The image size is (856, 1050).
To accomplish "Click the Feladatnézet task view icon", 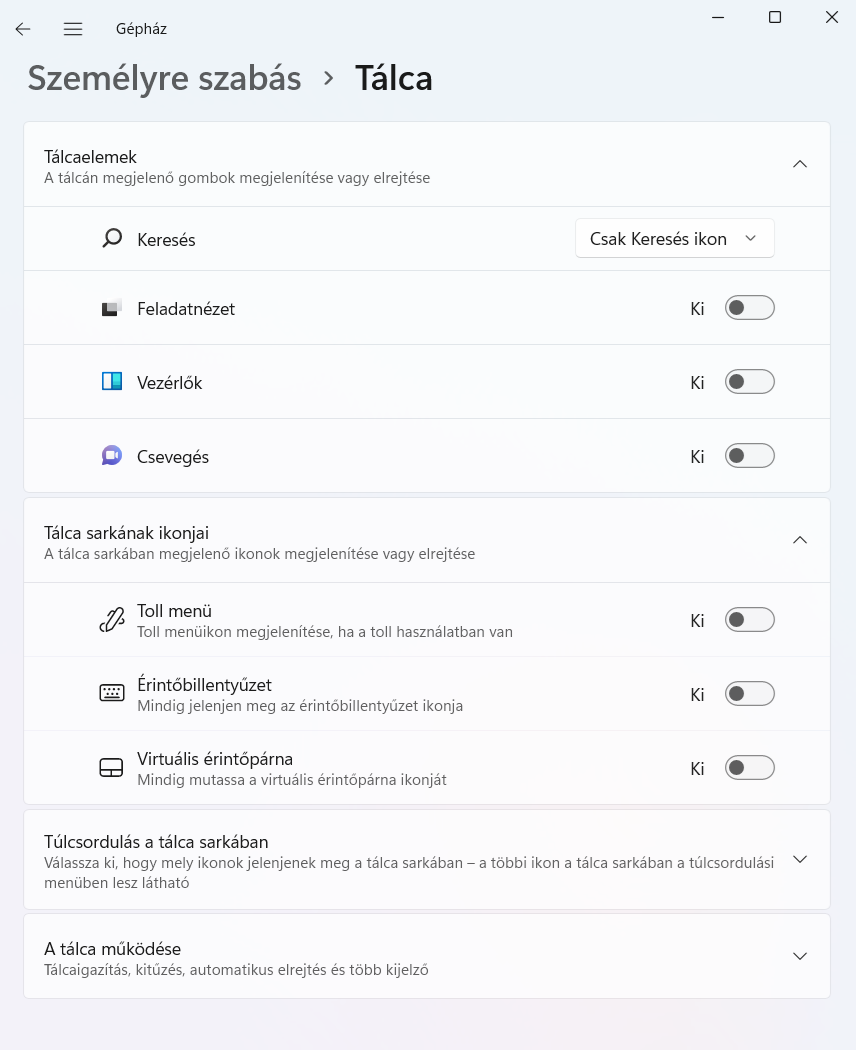I will tap(112, 309).
